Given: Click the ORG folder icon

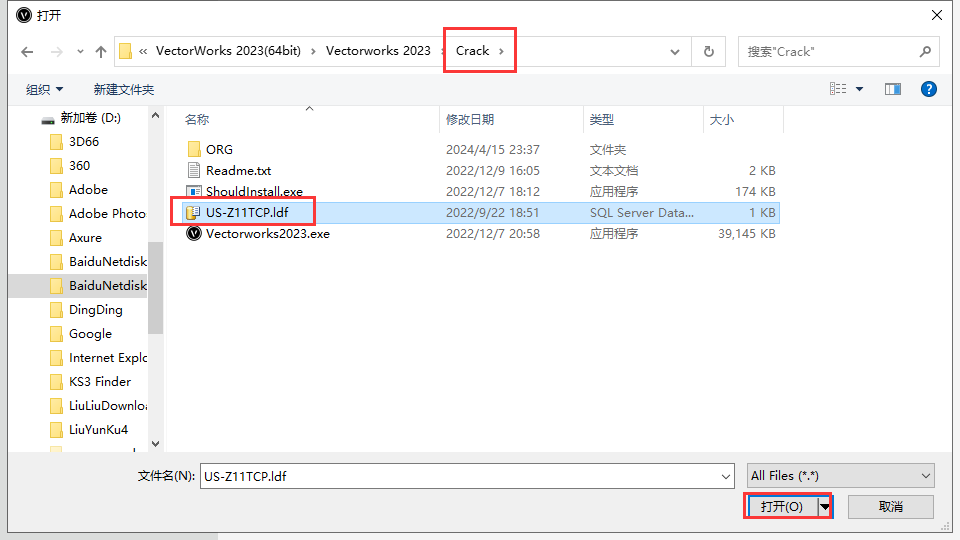Looking at the screenshot, I should pos(194,149).
